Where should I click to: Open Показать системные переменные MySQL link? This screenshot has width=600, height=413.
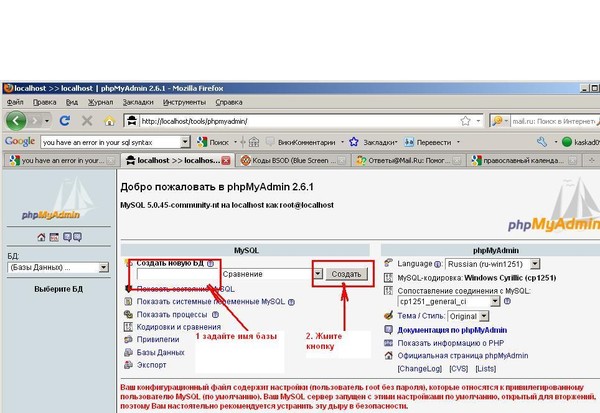210,302
